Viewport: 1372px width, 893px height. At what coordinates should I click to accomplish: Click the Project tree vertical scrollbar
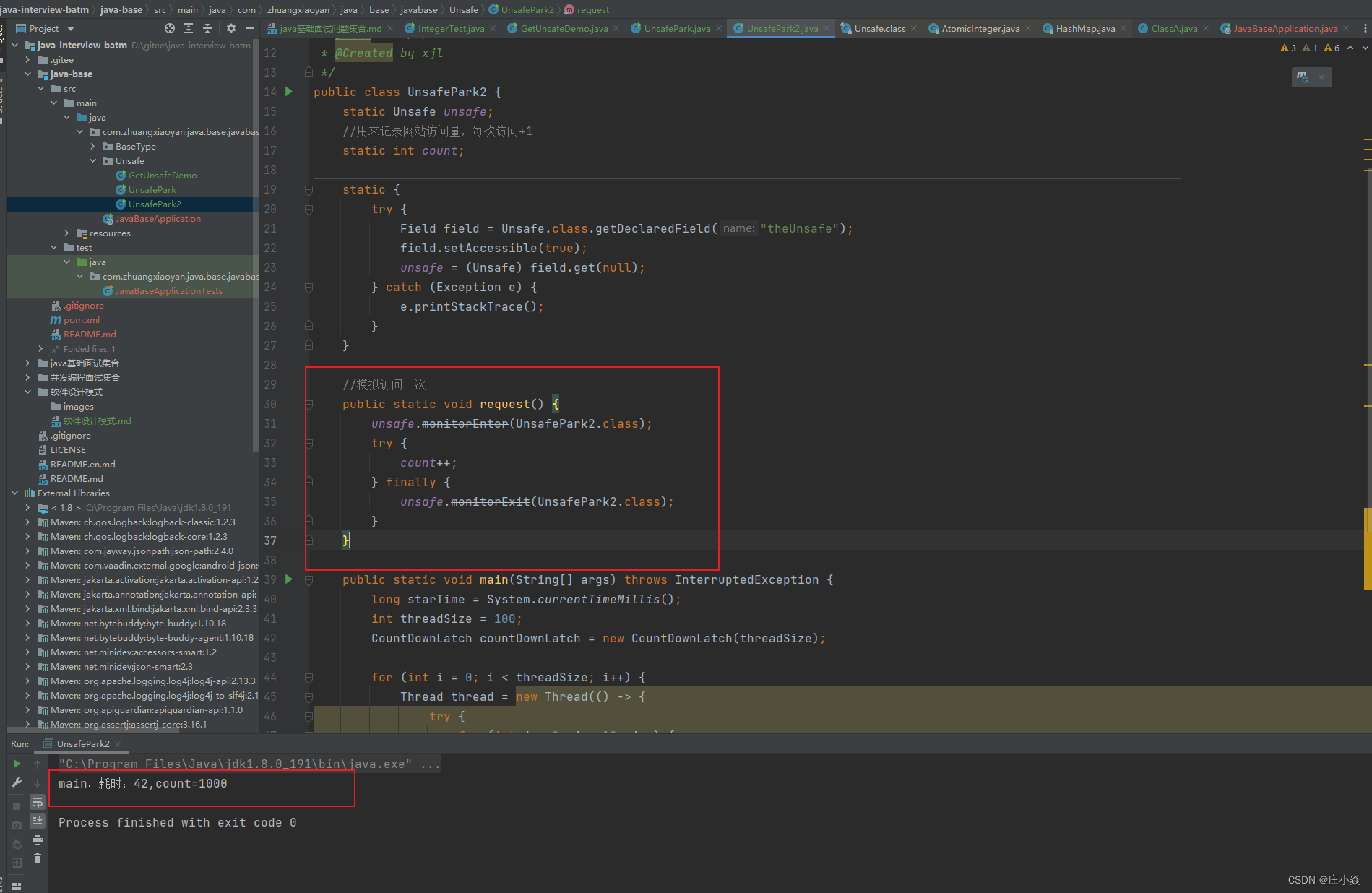[256, 246]
